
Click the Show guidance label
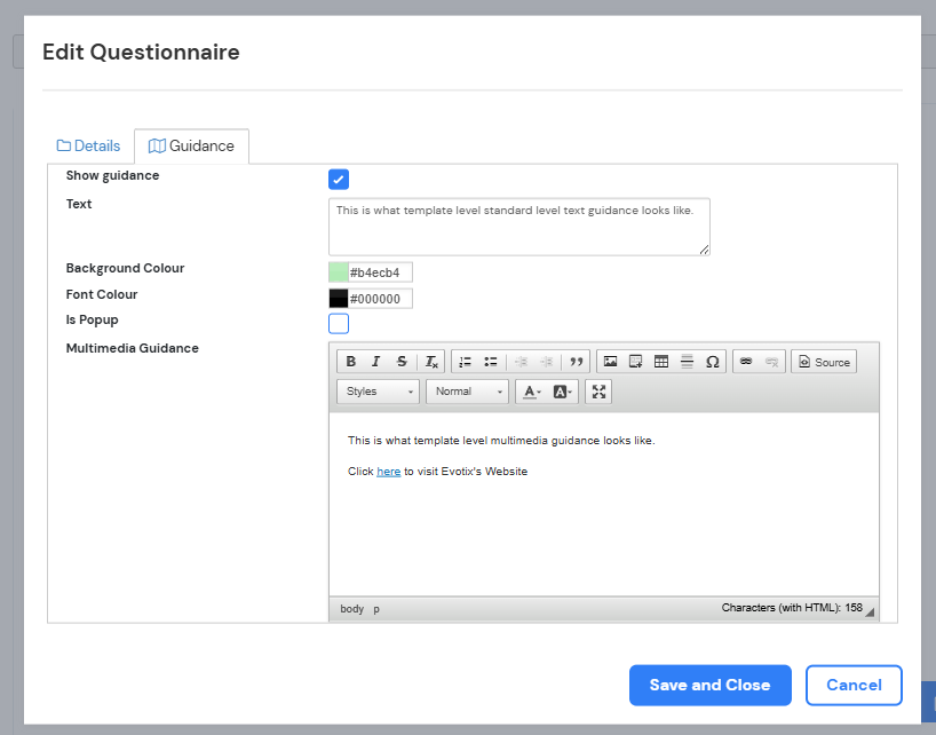coord(112,176)
